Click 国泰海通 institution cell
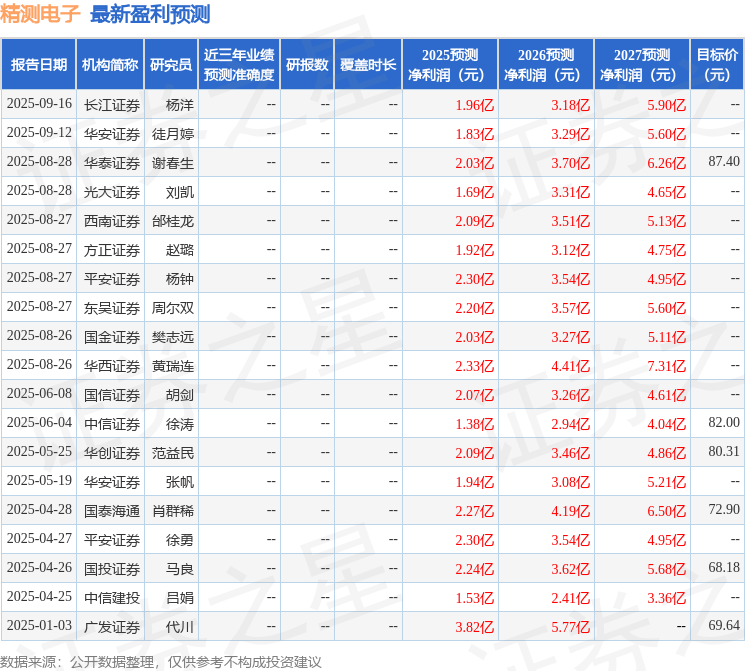 coord(112,511)
